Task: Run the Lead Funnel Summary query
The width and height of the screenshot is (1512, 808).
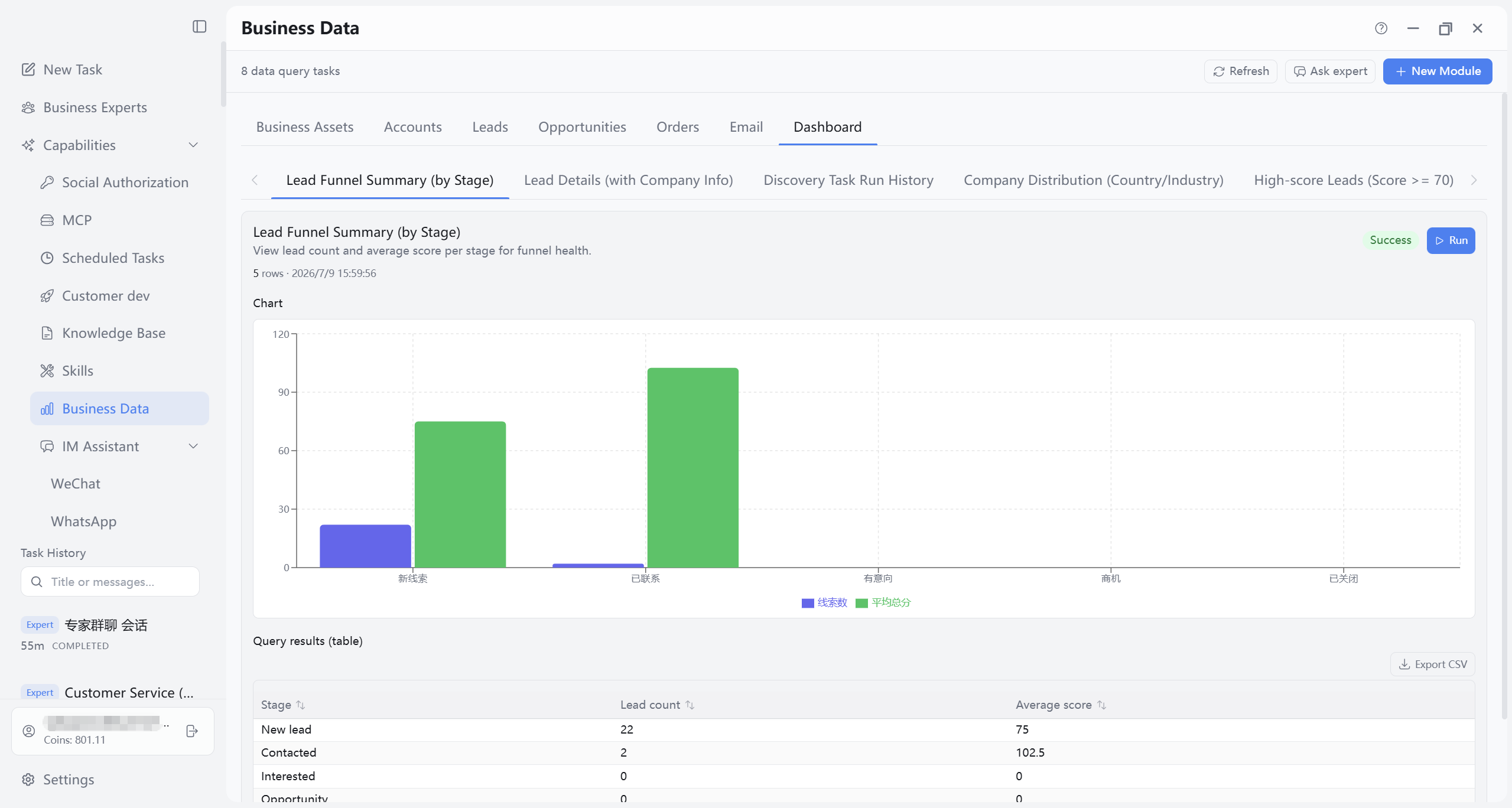Action: 1451,240
